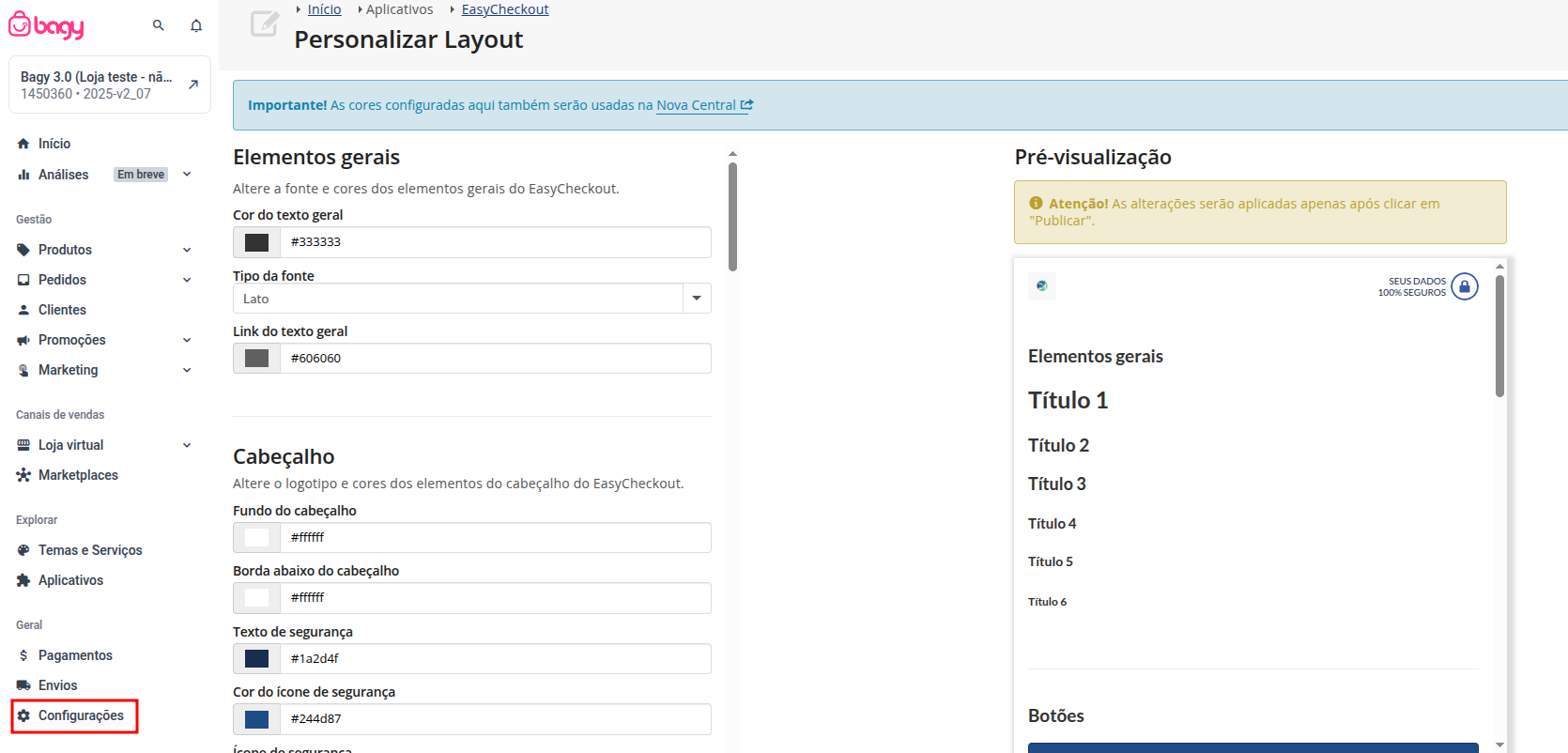Viewport: 1568px width, 753px height.
Task: Open store via external arrow icon
Action: (193, 85)
